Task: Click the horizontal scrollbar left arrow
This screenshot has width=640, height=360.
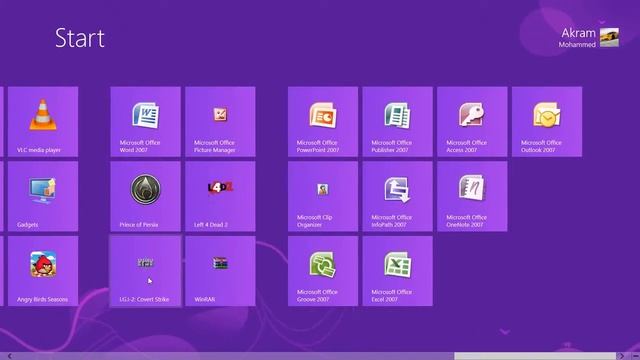Action: 10,356
